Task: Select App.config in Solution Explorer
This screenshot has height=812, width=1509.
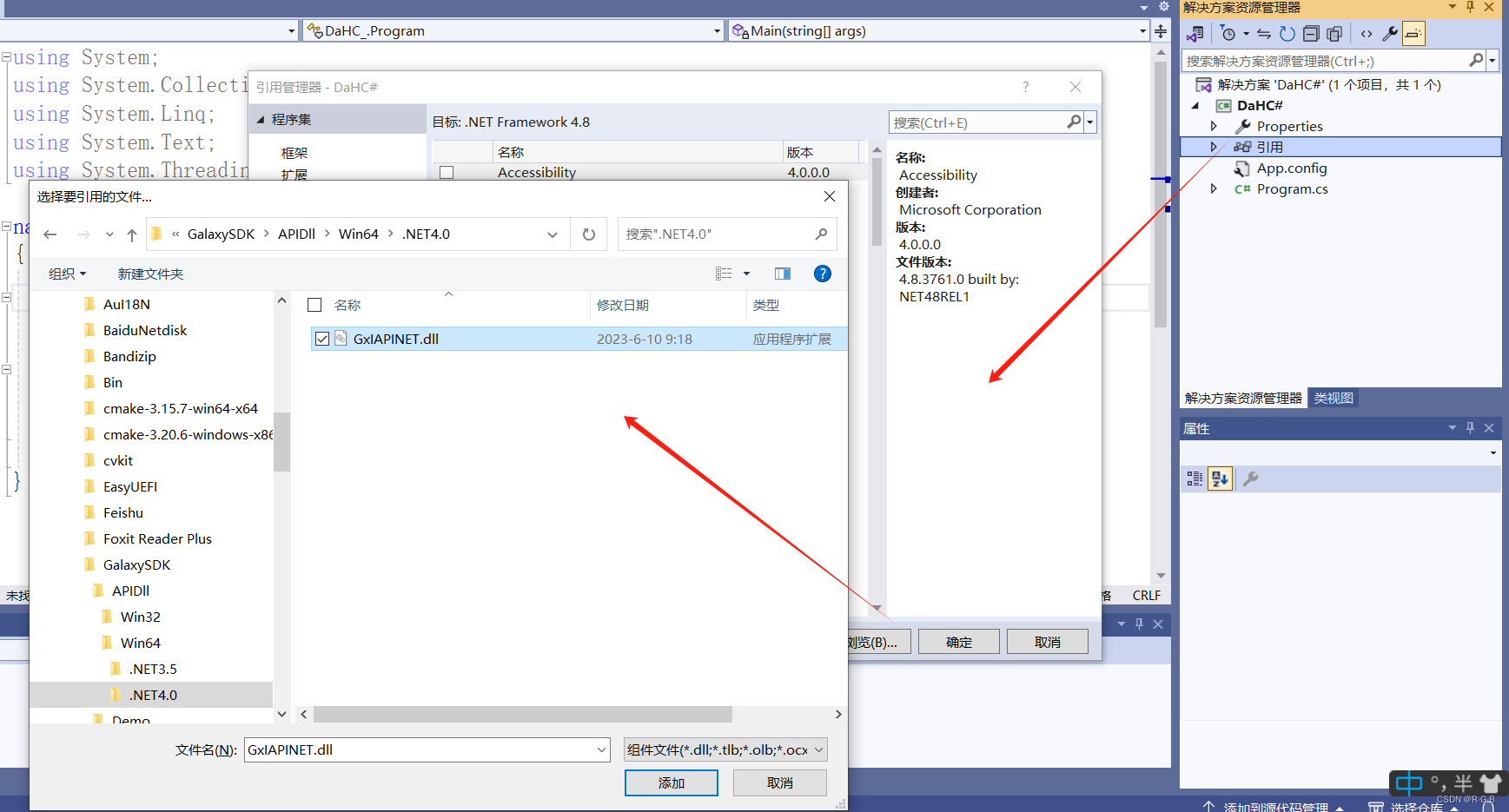Action: [1291, 168]
